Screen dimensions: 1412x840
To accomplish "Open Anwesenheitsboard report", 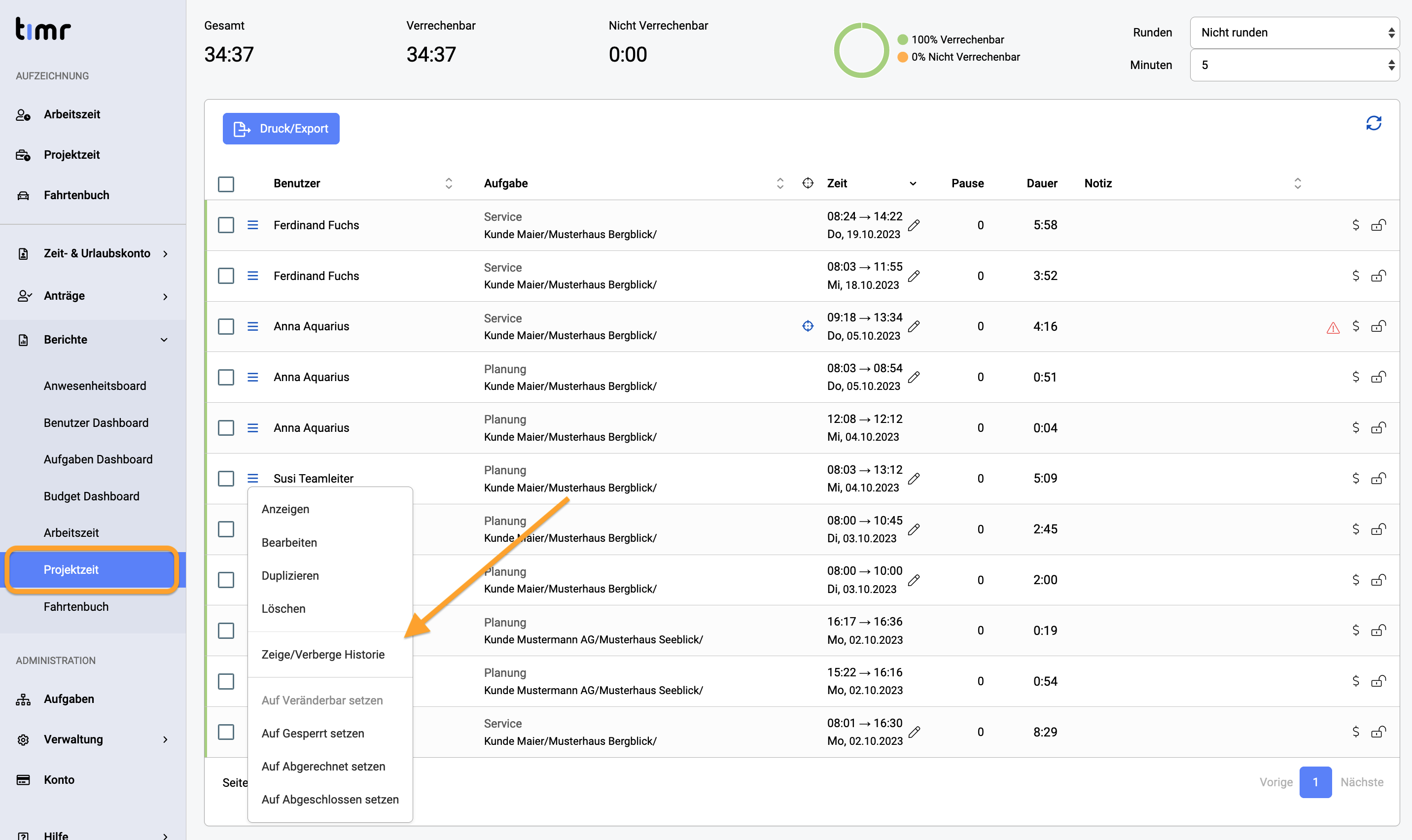I will [x=95, y=386].
